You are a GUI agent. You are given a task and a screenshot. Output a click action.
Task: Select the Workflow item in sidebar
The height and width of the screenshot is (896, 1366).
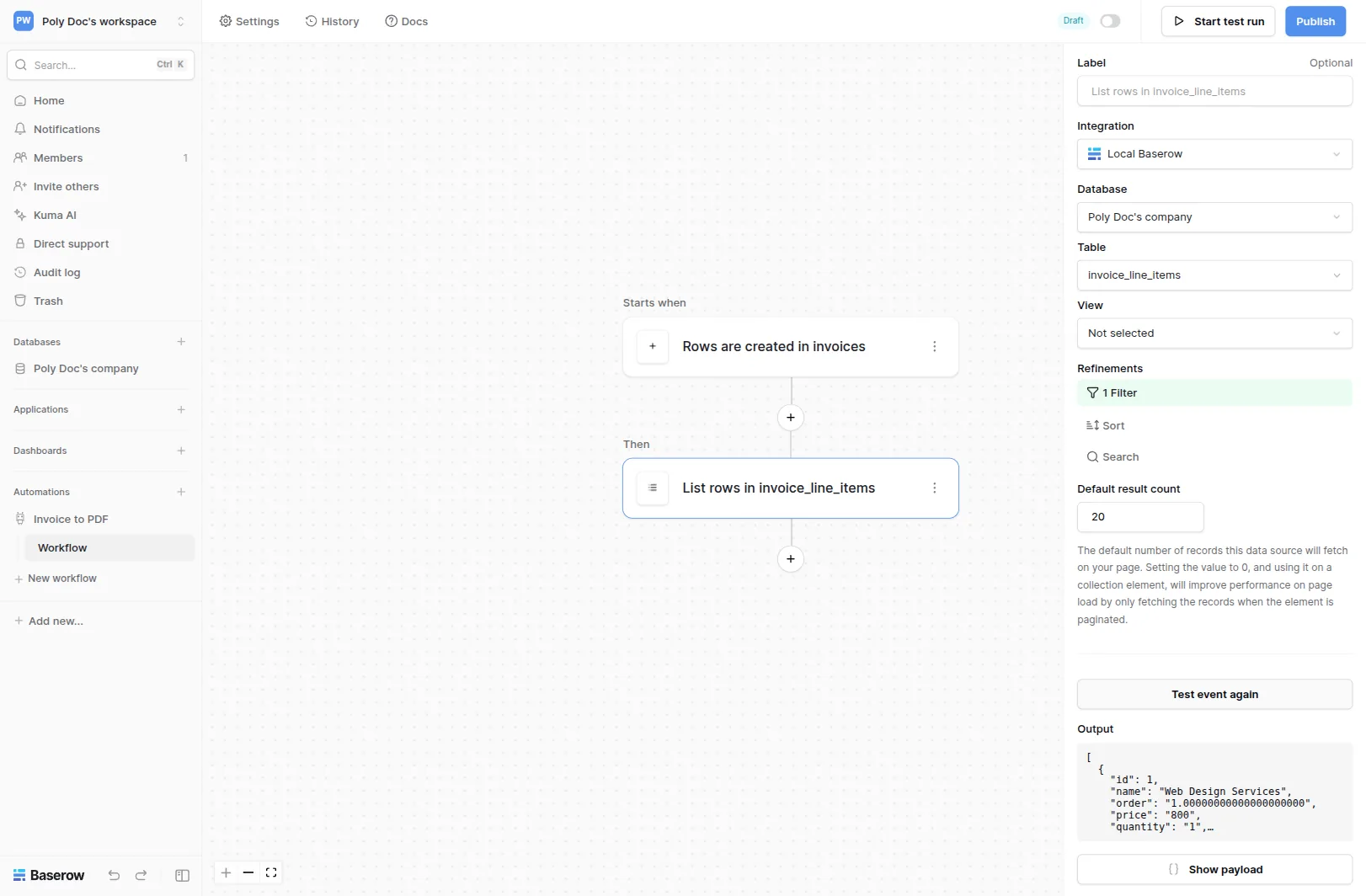pyautogui.click(x=109, y=547)
